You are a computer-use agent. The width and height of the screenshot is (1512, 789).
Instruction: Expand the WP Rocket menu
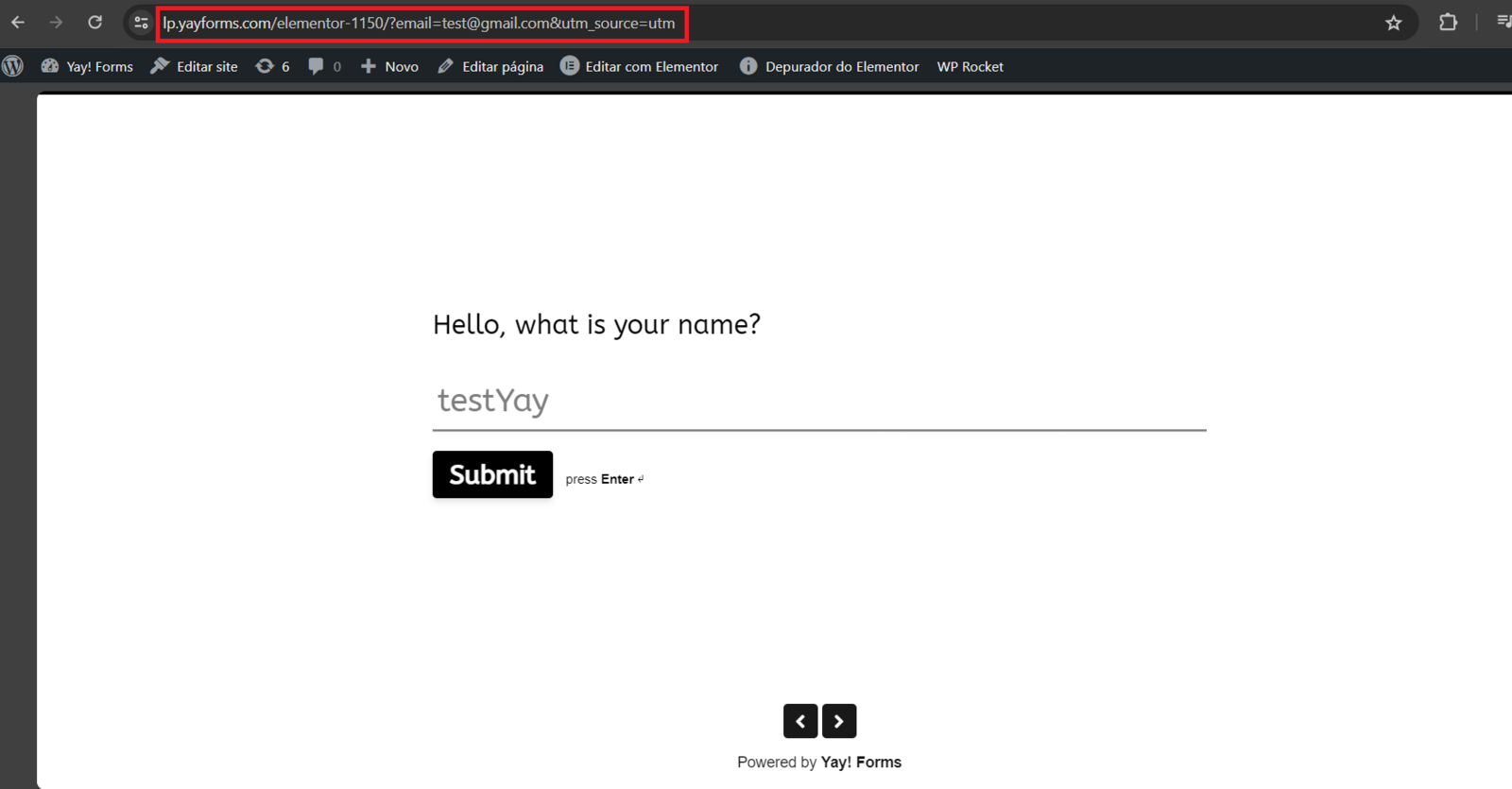coord(970,66)
